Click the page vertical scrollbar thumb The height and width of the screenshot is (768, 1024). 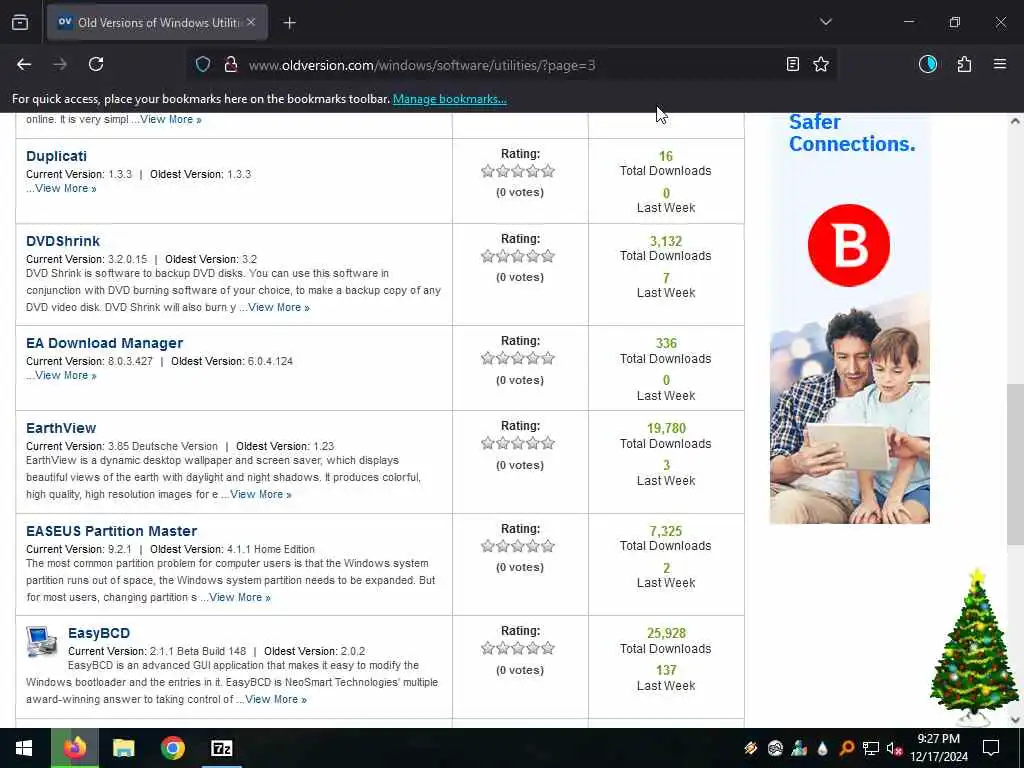[1014, 464]
